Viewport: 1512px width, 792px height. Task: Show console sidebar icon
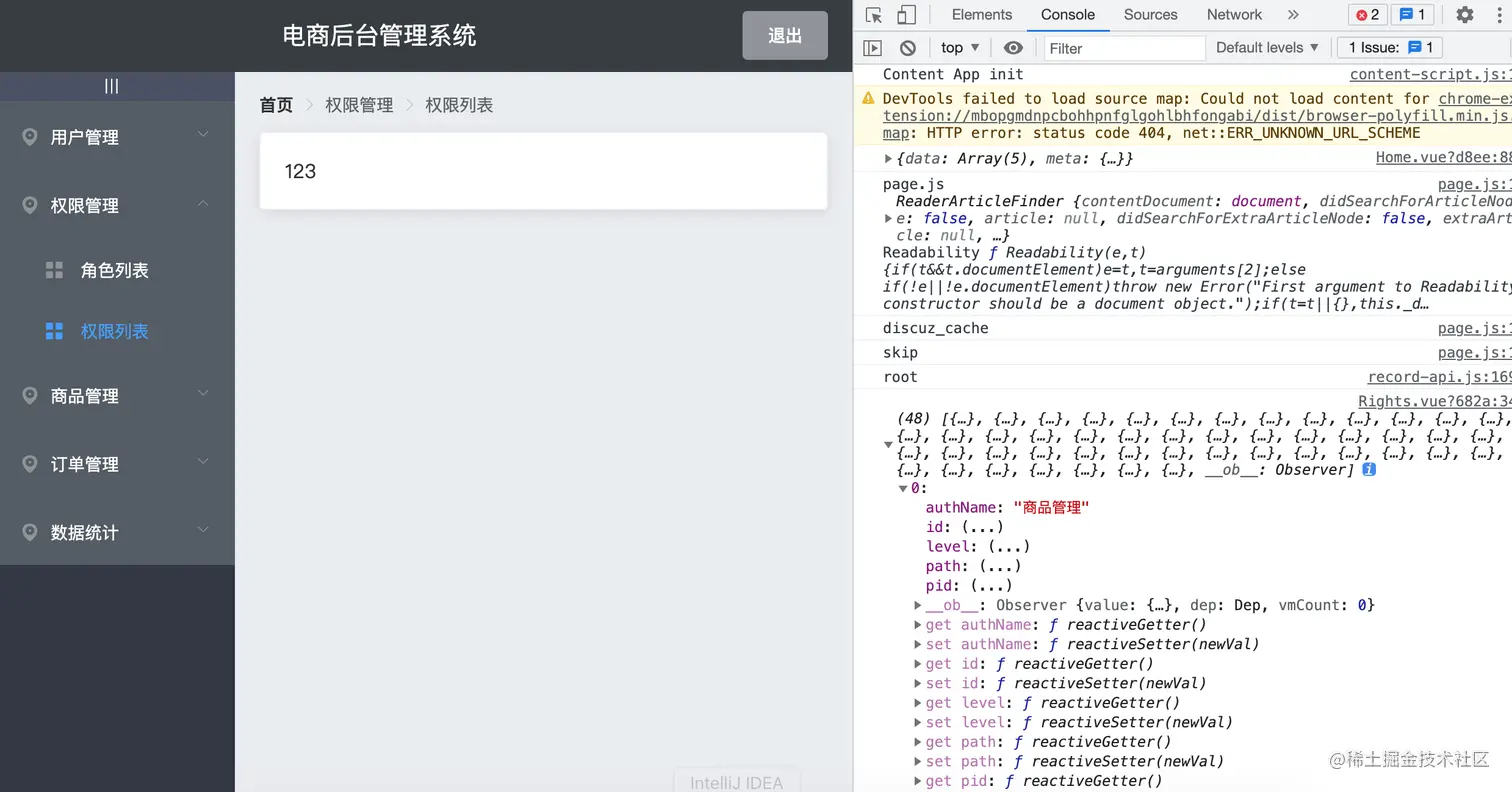pyautogui.click(x=873, y=48)
